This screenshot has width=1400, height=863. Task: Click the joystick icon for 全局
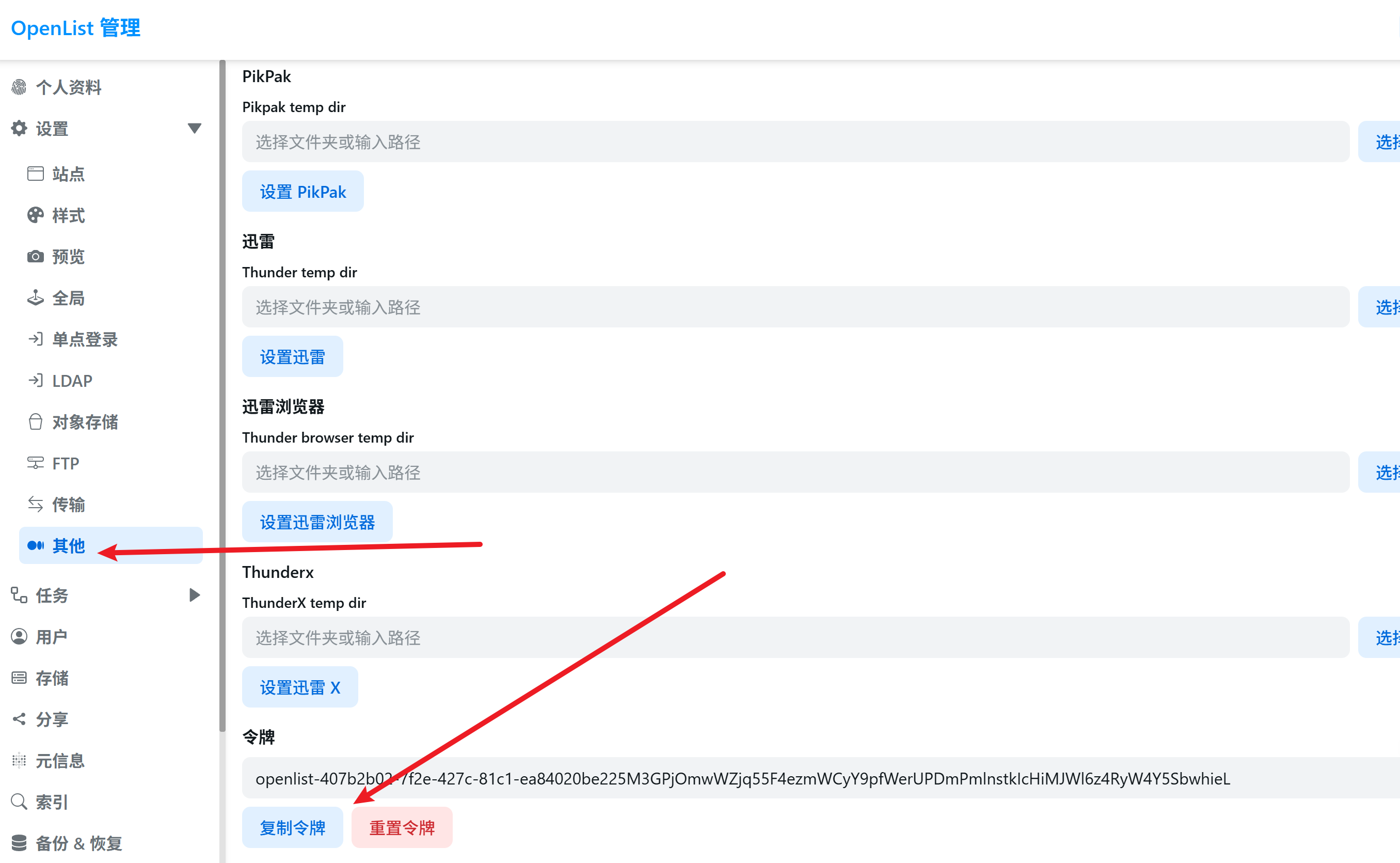(x=36, y=298)
